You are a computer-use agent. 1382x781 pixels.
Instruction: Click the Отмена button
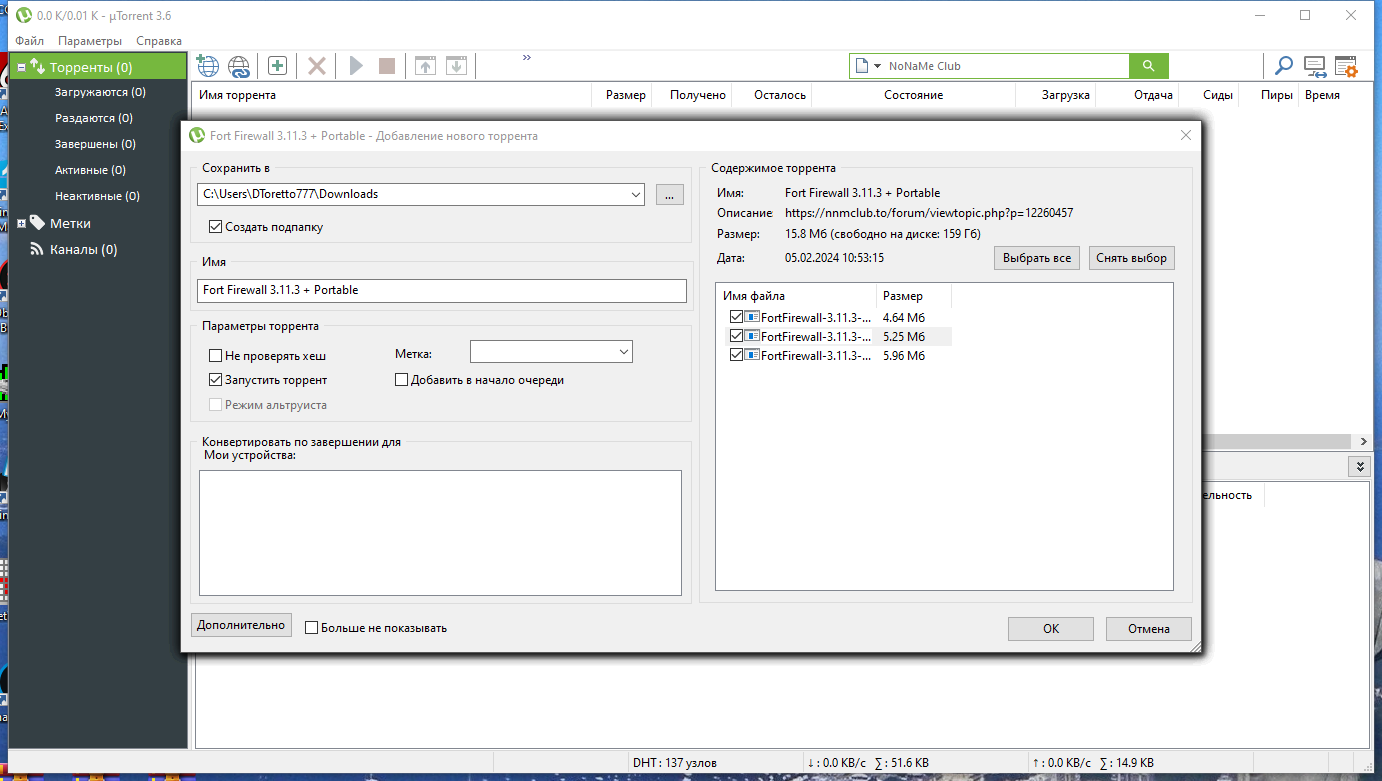click(x=1149, y=629)
